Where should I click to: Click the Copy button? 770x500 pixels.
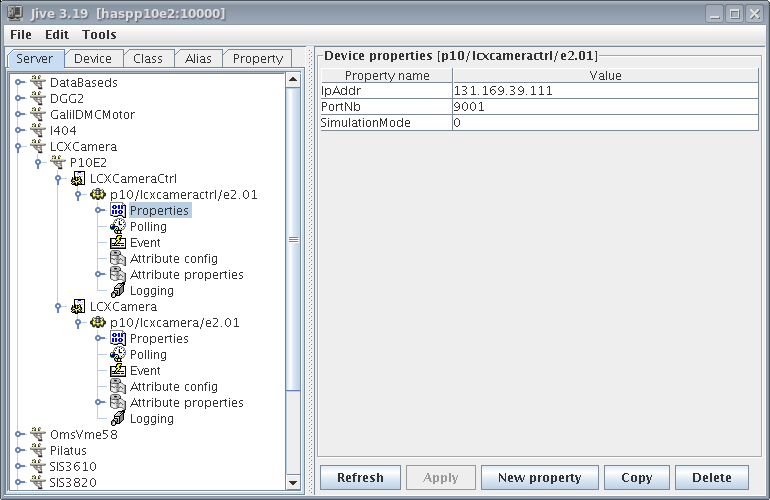(x=637, y=477)
